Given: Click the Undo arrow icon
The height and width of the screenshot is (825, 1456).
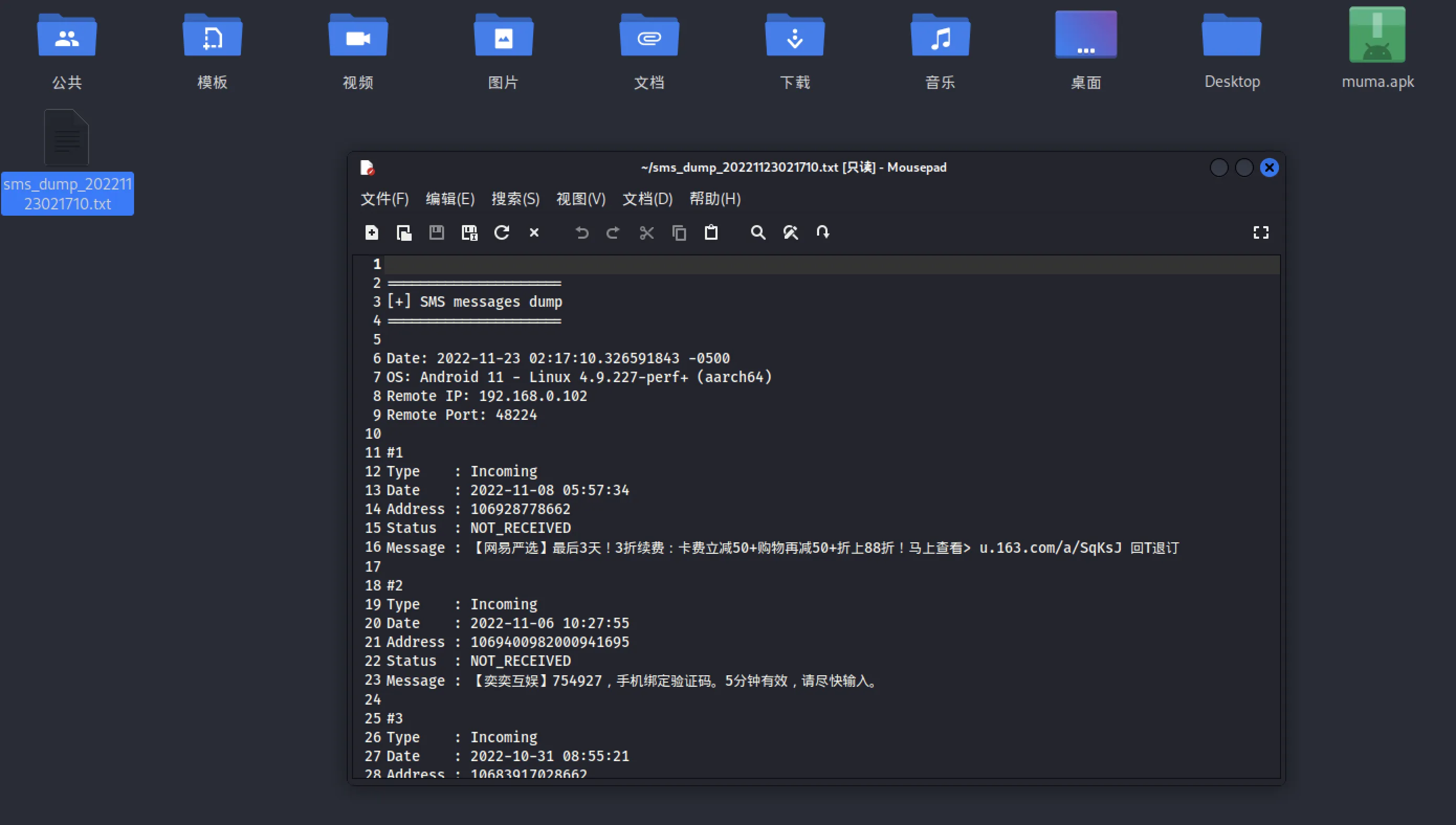Looking at the screenshot, I should (581, 232).
